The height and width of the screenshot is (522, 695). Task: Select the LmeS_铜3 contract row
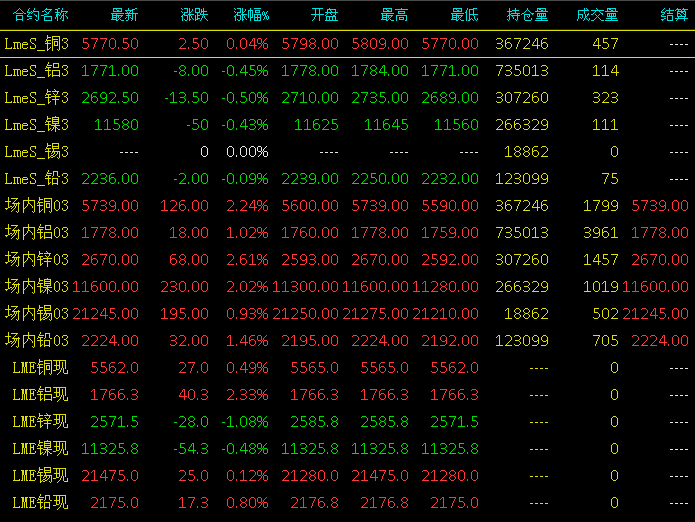(348, 44)
